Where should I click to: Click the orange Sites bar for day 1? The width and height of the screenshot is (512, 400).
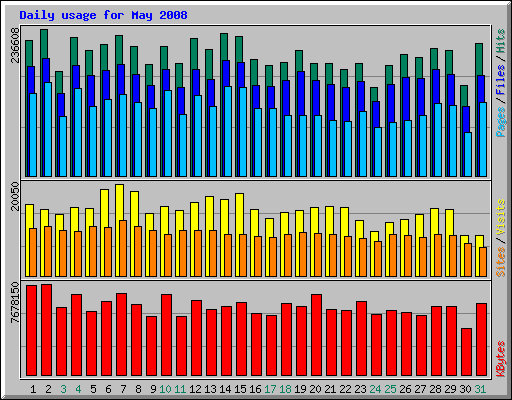33,252
